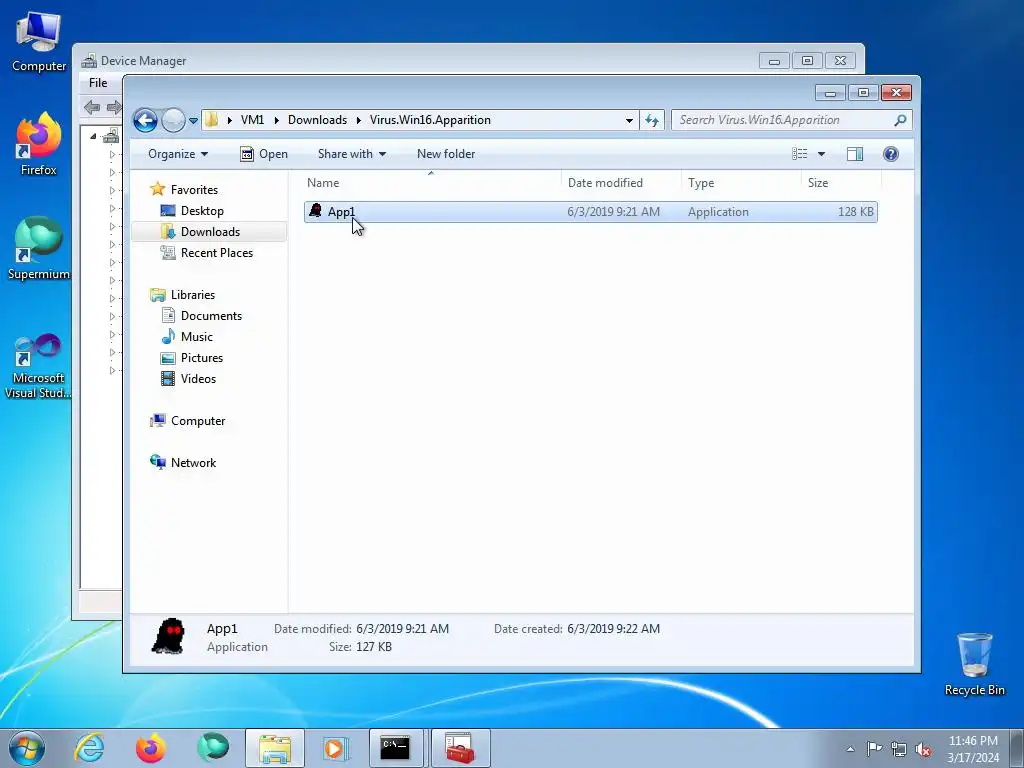Click the 128 KB size cell
This screenshot has height=768, width=1024.
click(856, 212)
